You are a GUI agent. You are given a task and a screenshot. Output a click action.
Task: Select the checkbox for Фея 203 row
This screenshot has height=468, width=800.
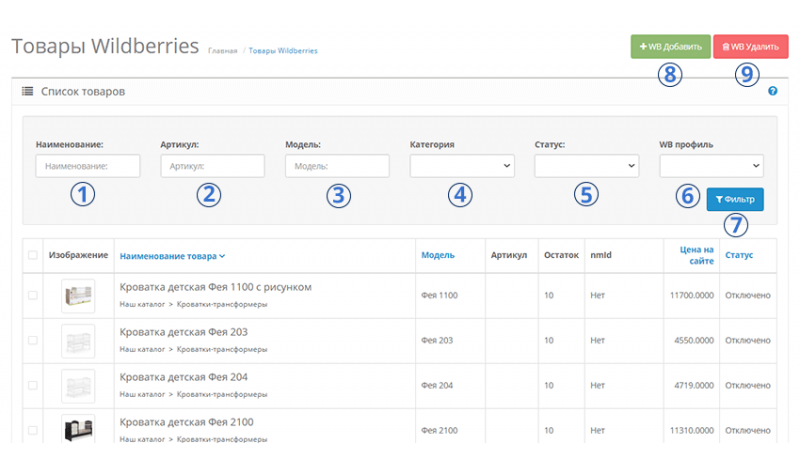click(33, 340)
